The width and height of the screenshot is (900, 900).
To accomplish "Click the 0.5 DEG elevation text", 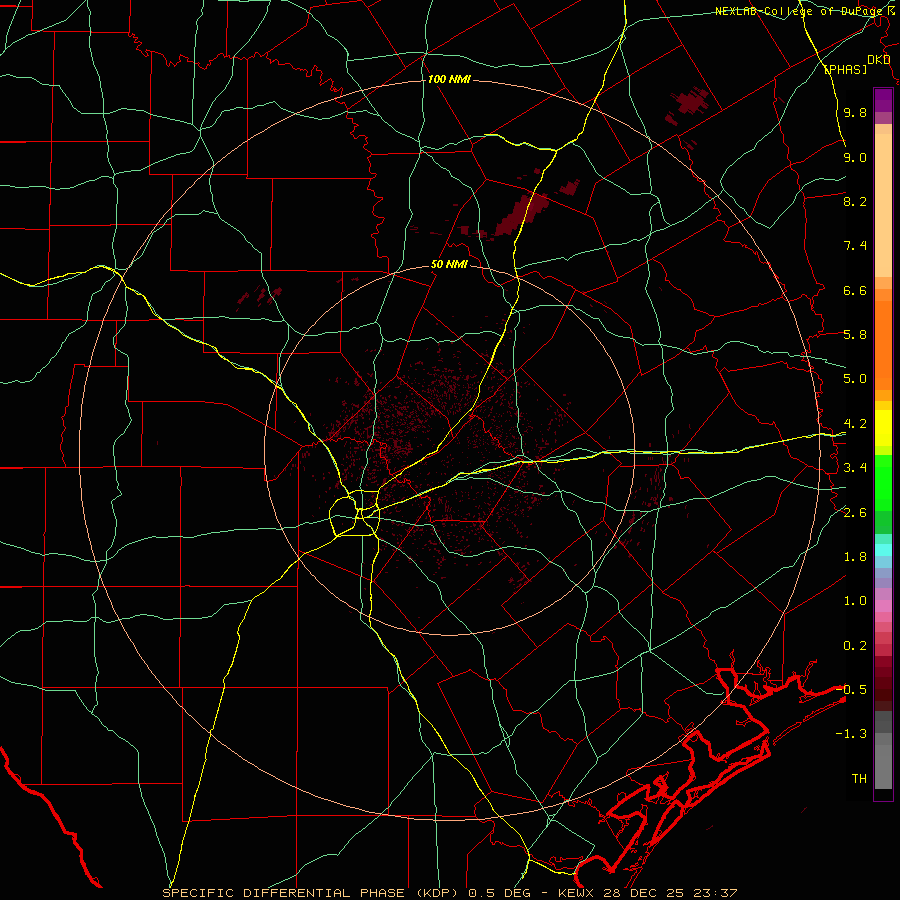I will pos(498,893).
